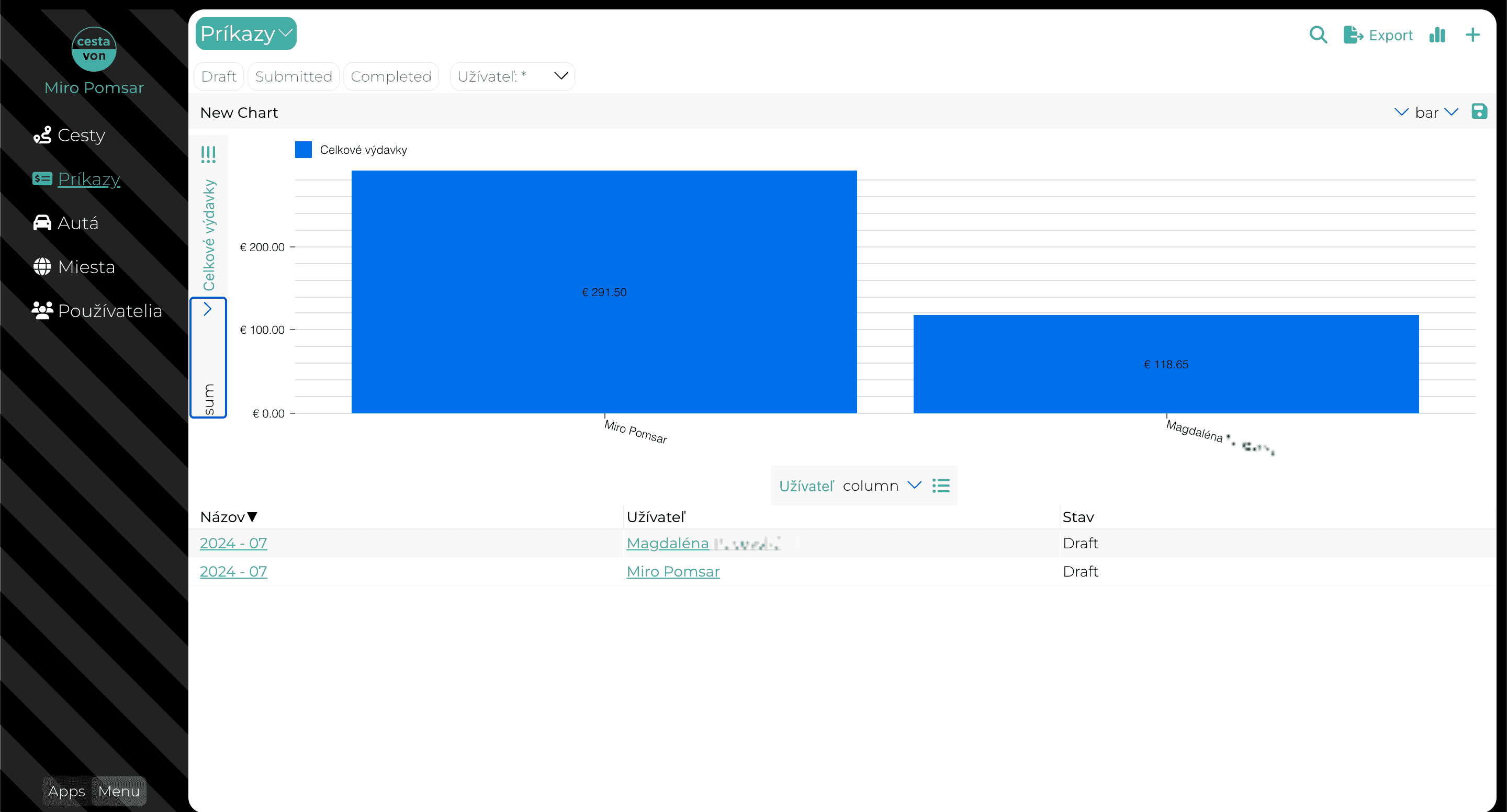The height and width of the screenshot is (812, 1507).
Task: Toggle the Draft status filter
Action: [219, 76]
